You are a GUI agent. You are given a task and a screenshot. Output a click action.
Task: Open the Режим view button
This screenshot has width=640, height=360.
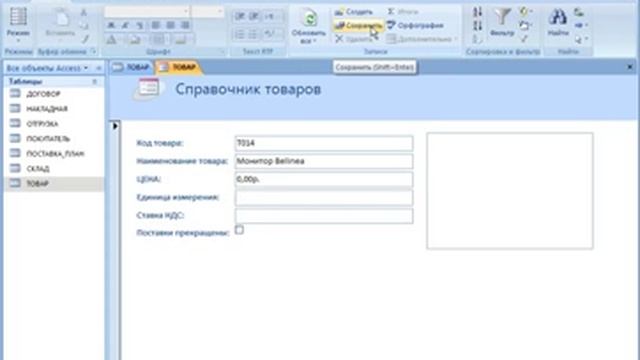(18, 24)
